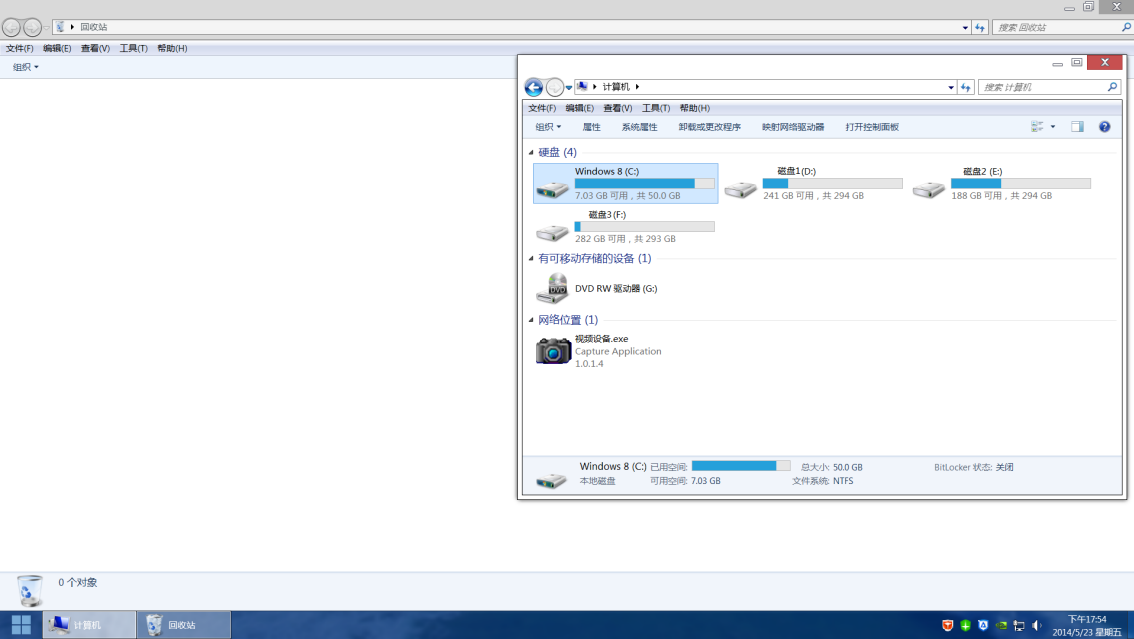This screenshot has width=1134, height=639.
Task: Select the 视频设备.exe camera icon
Action: [x=553, y=351]
